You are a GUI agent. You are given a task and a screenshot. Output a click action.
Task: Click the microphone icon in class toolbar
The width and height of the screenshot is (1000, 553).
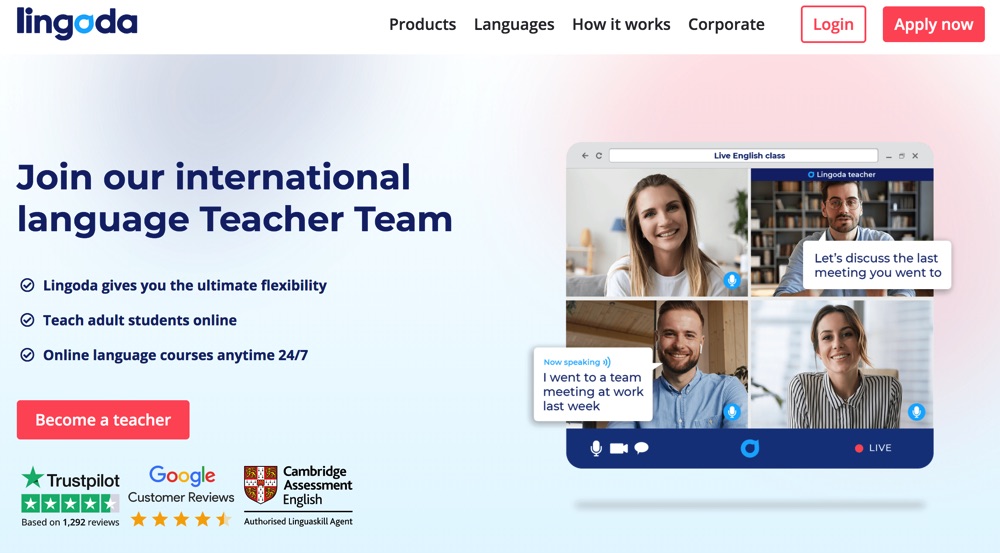pyautogui.click(x=596, y=448)
